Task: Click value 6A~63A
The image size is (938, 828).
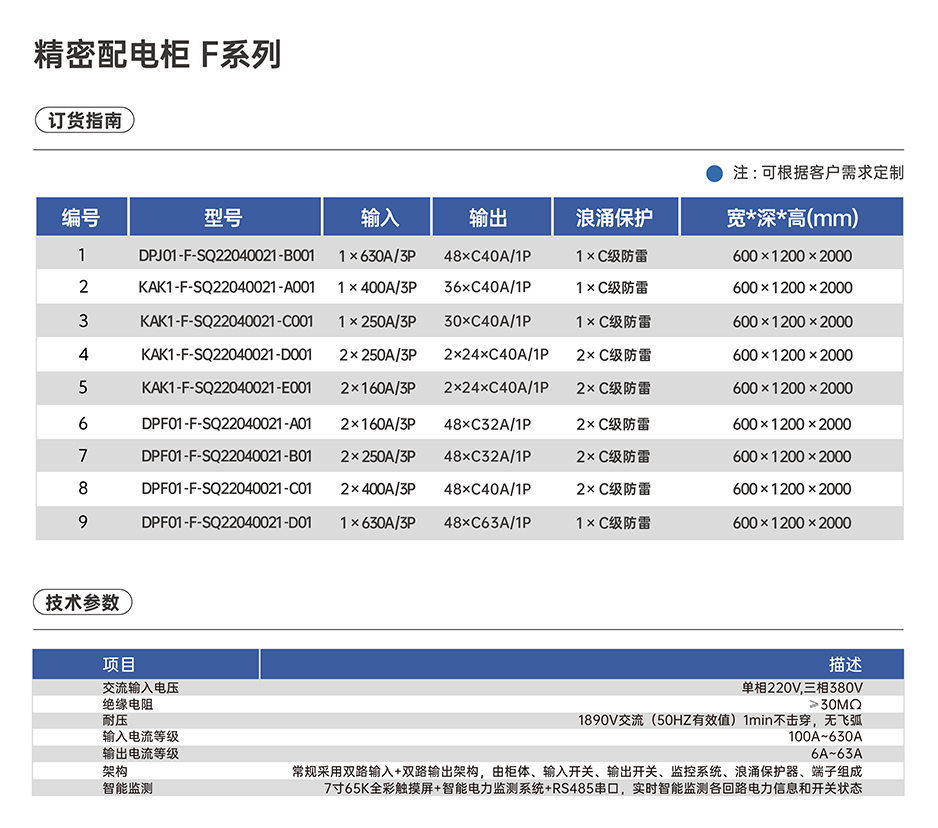Action: click(837, 753)
